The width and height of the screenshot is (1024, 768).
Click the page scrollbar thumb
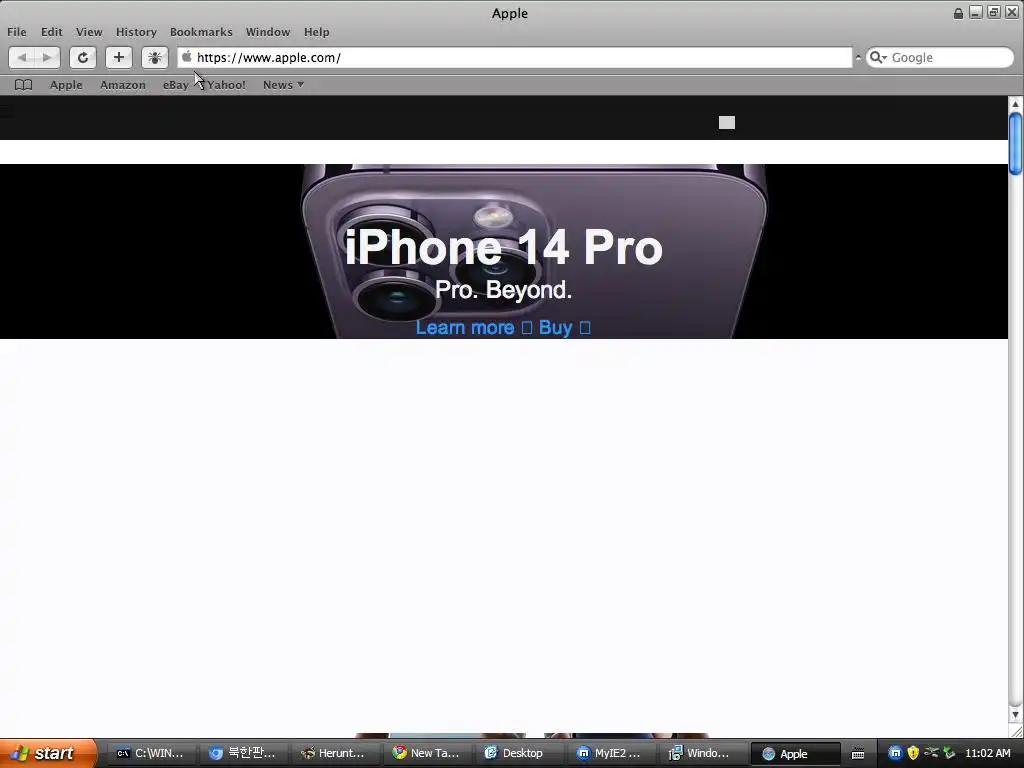click(x=1015, y=144)
